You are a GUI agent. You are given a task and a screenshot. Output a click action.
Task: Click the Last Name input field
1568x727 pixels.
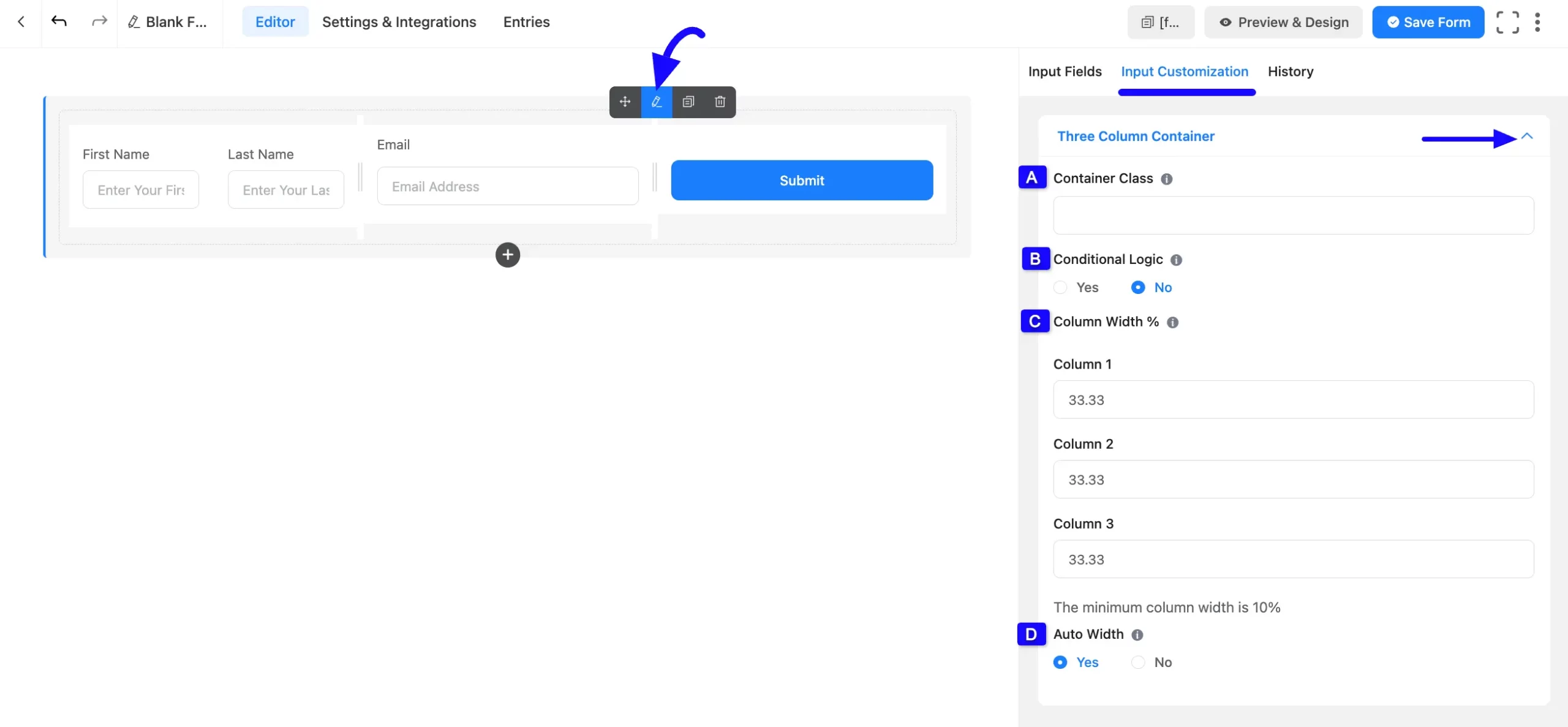point(286,190)
